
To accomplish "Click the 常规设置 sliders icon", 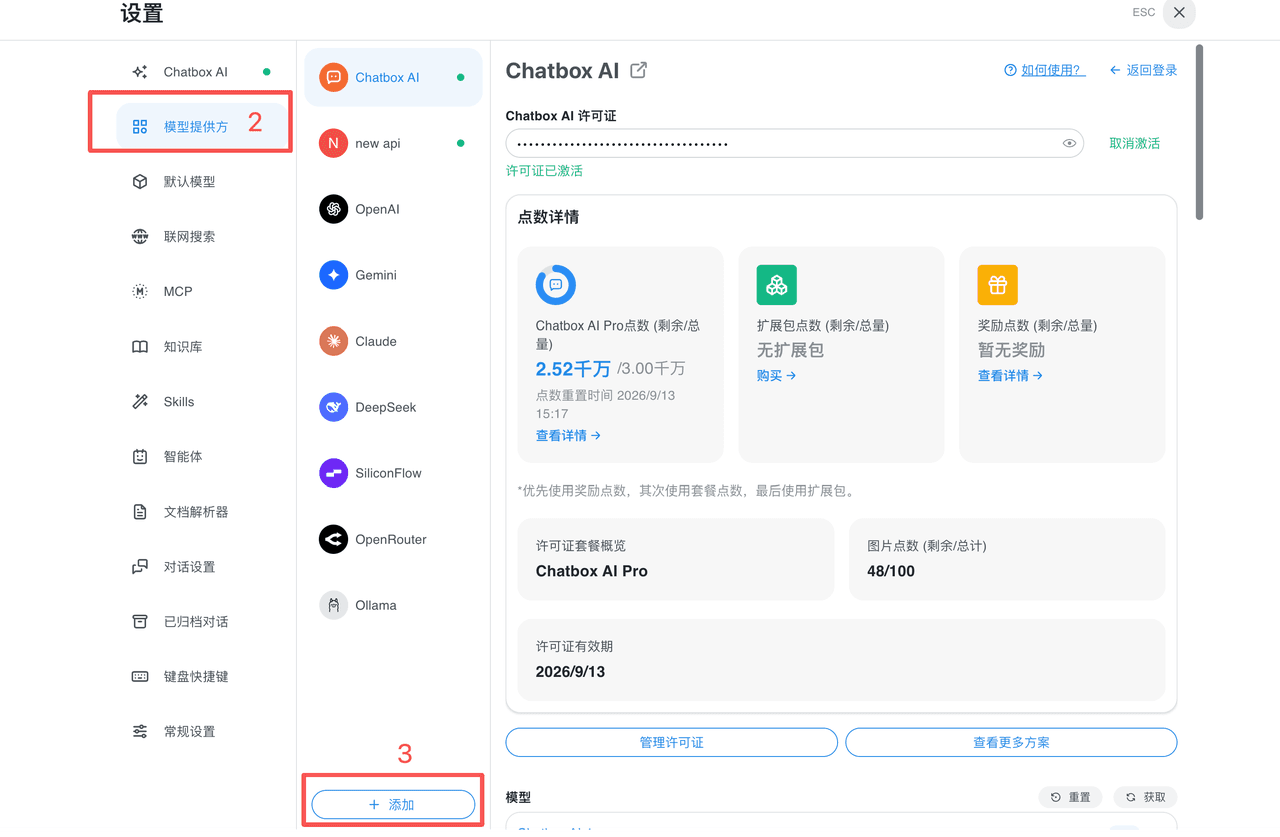I will [140, 732].
